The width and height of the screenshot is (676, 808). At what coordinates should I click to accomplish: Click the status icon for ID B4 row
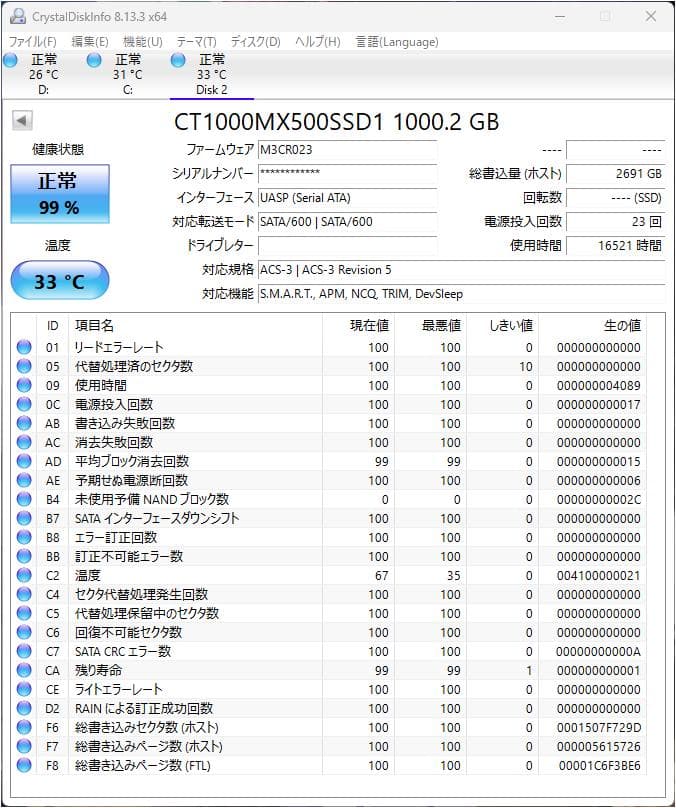[24, 499]
